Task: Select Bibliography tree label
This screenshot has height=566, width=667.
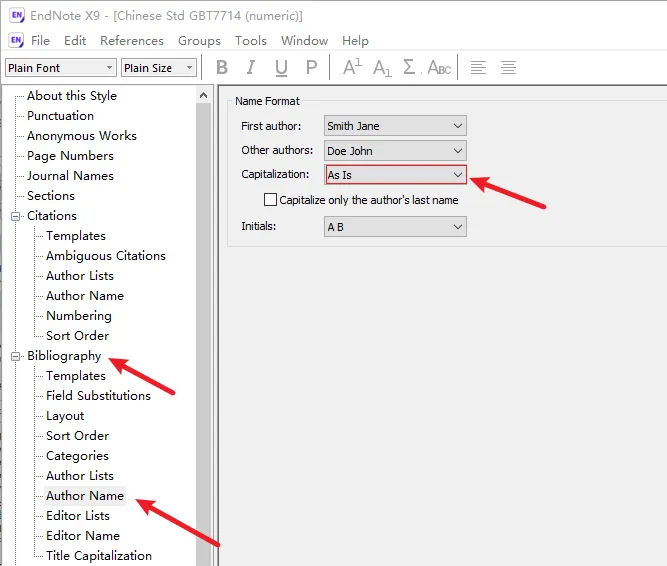Action: click(64, 356)
